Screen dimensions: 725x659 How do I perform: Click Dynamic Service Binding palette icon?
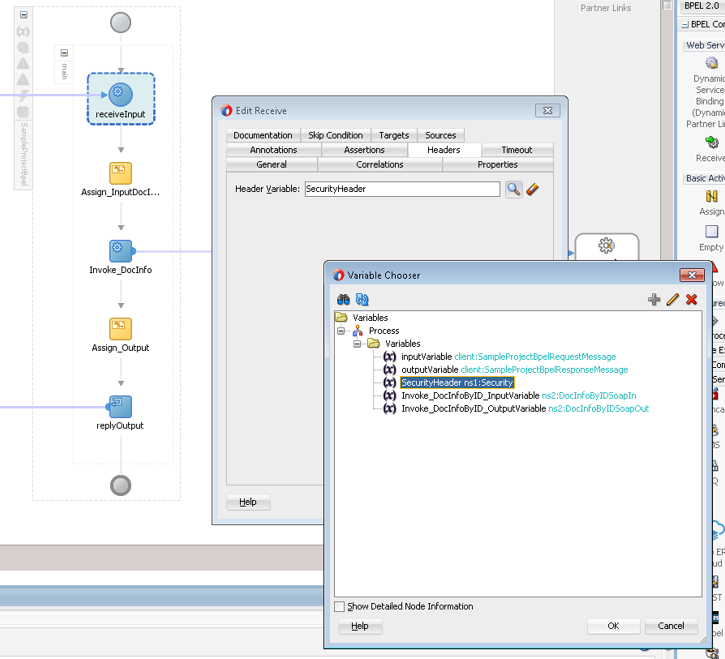pos(712,62)
